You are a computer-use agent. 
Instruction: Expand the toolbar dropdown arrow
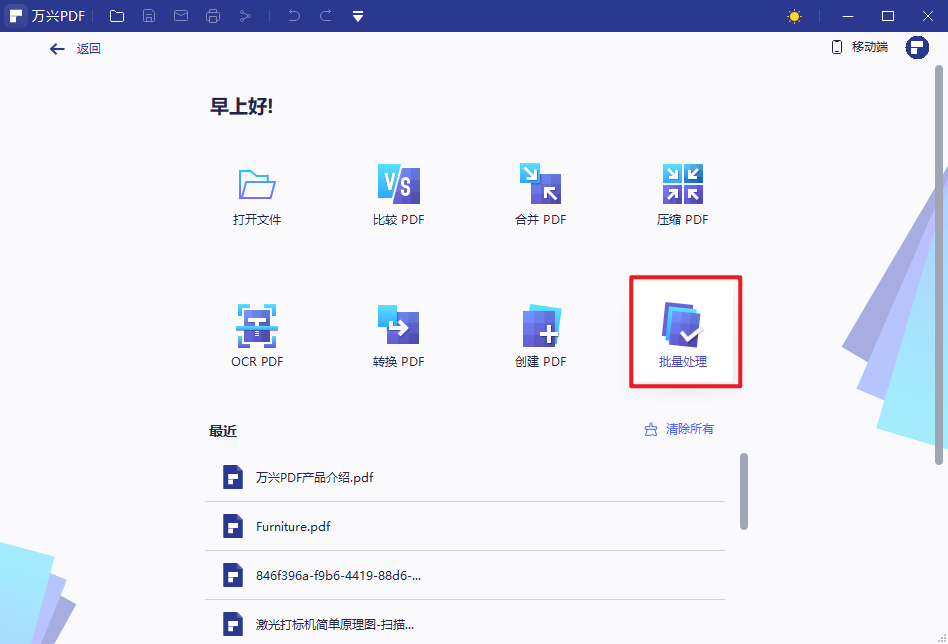coord(357,15)
